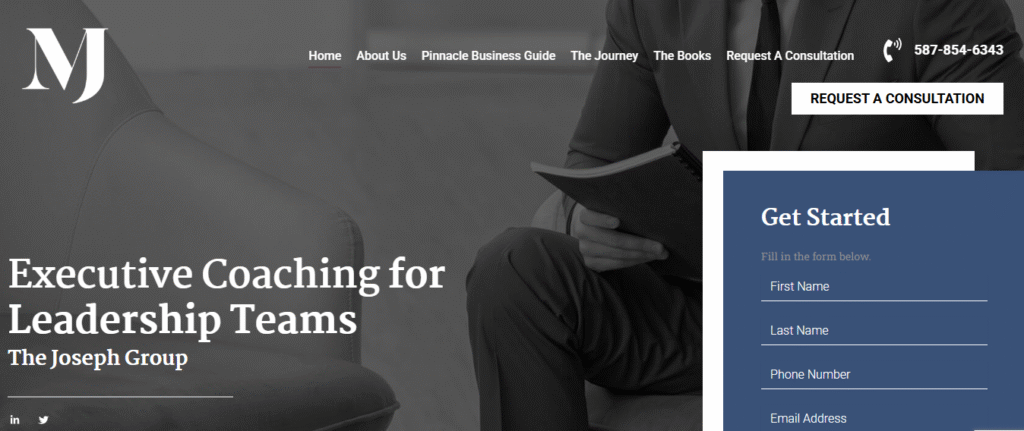
Task: Click the phone handset icon
Action: [892, 50]
